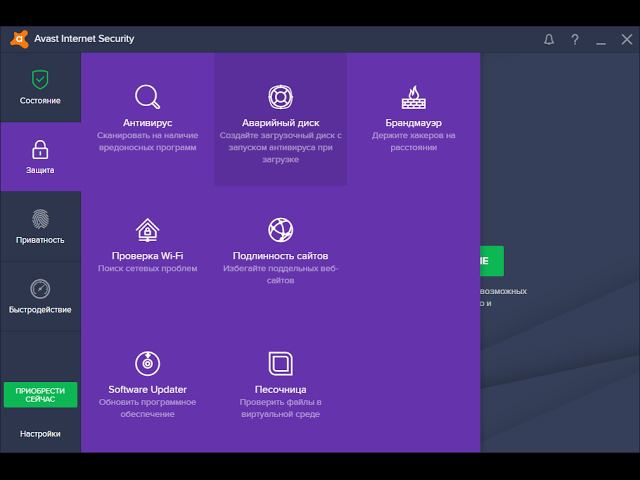Open the Антивирус magnifier icon
This screenshot has height=480, width=640.
(x=147, y=97)
